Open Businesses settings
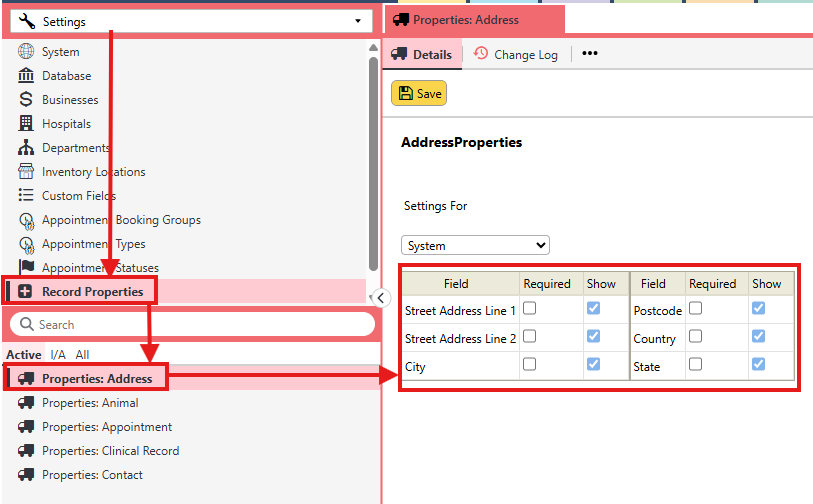This screenshot has height=504, width=813. (x=184, y=99)
